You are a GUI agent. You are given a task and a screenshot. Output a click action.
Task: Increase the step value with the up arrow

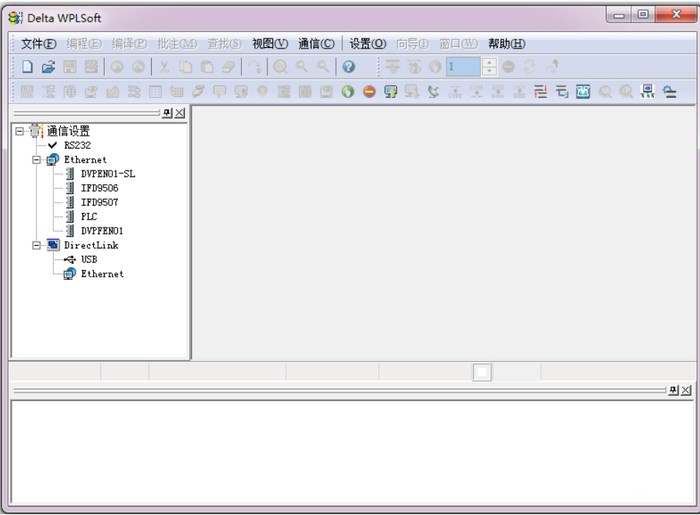click(x=490, y=62)
